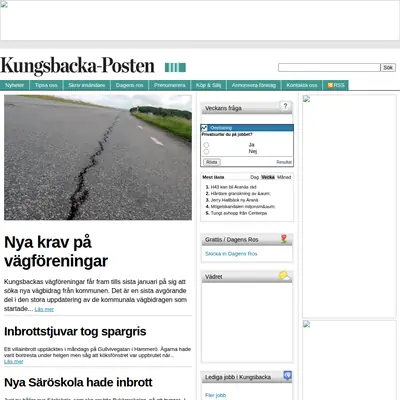Open headline 'Nya krav på vägföreningar'
The image size is (400, 400).
point(56,252)
